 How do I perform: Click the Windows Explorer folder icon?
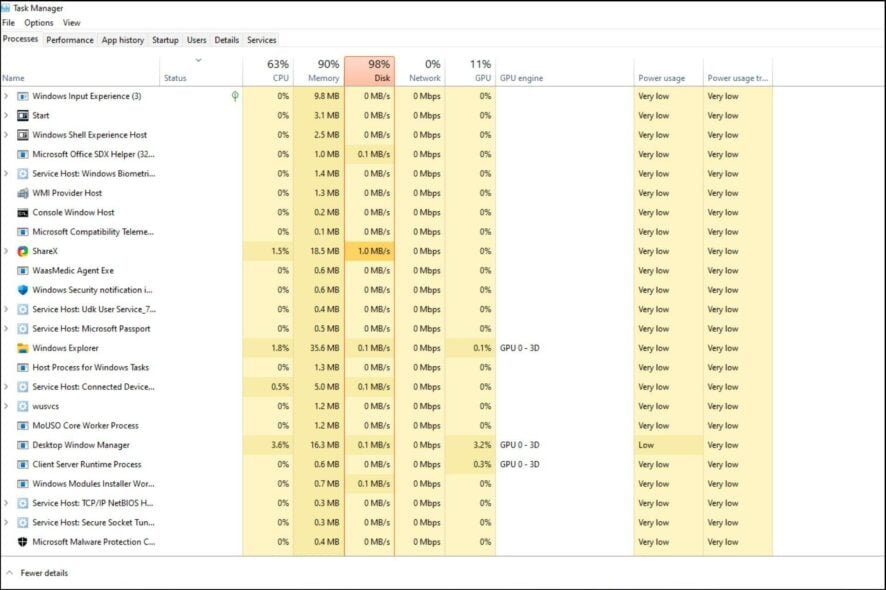(23, 348)
